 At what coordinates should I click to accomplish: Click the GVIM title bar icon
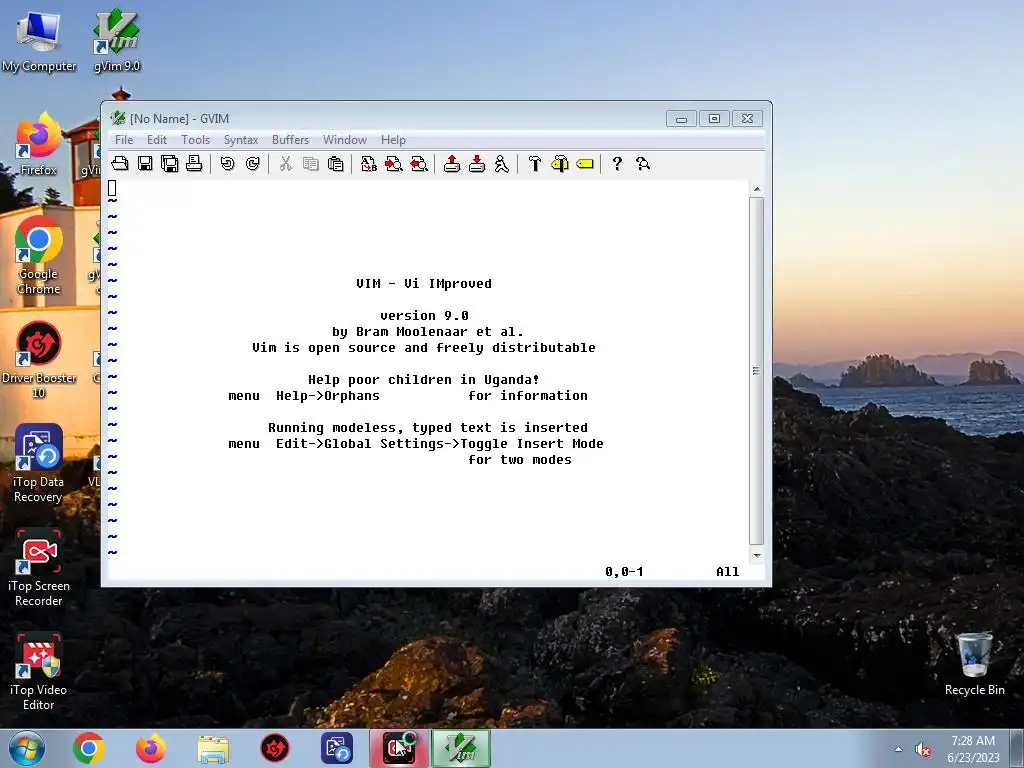pyautogui.click(x=118, y=118)
